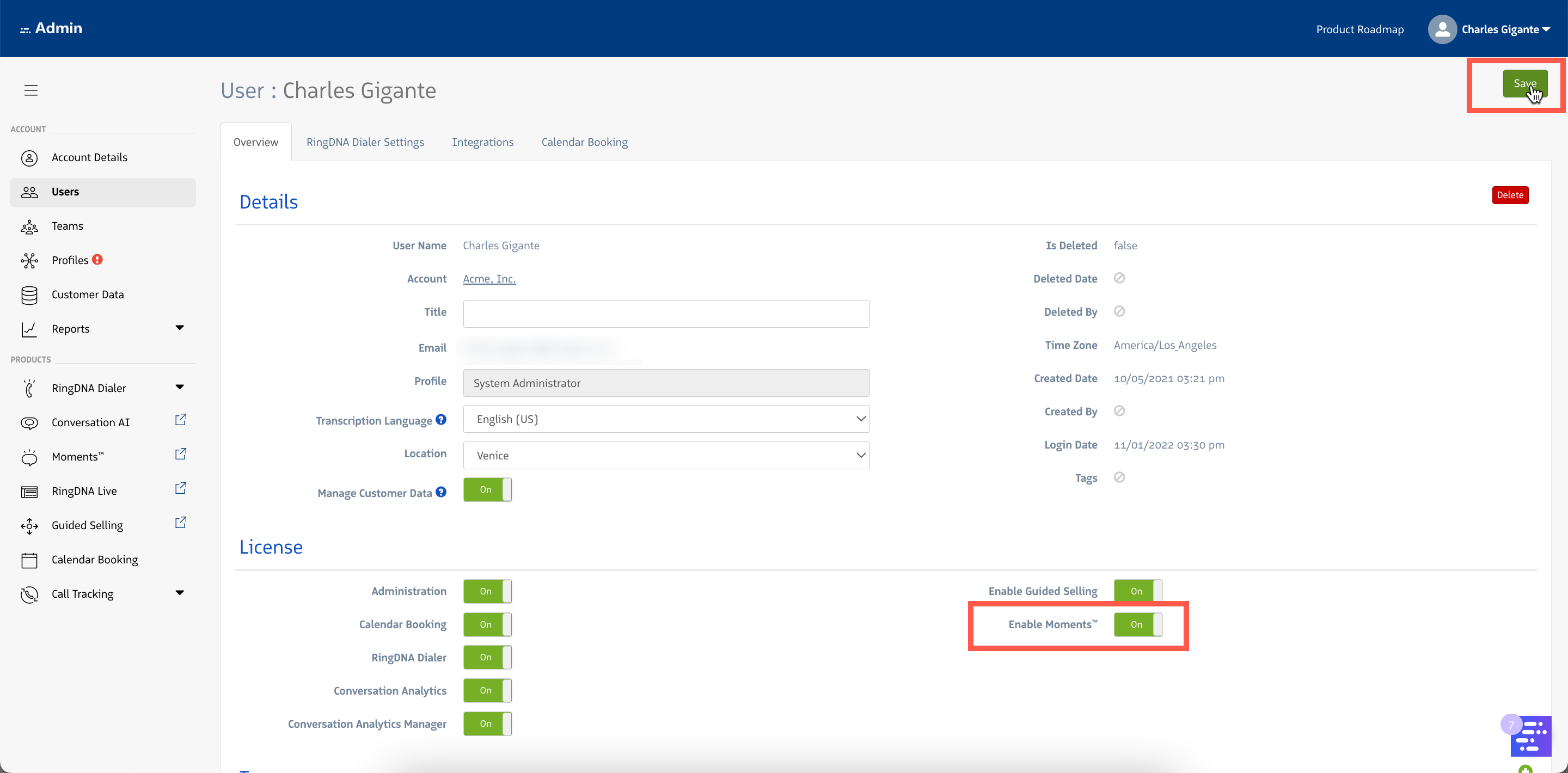
Task: Click the Charles Gigante user name value
Action: click(x=501, y=246)
